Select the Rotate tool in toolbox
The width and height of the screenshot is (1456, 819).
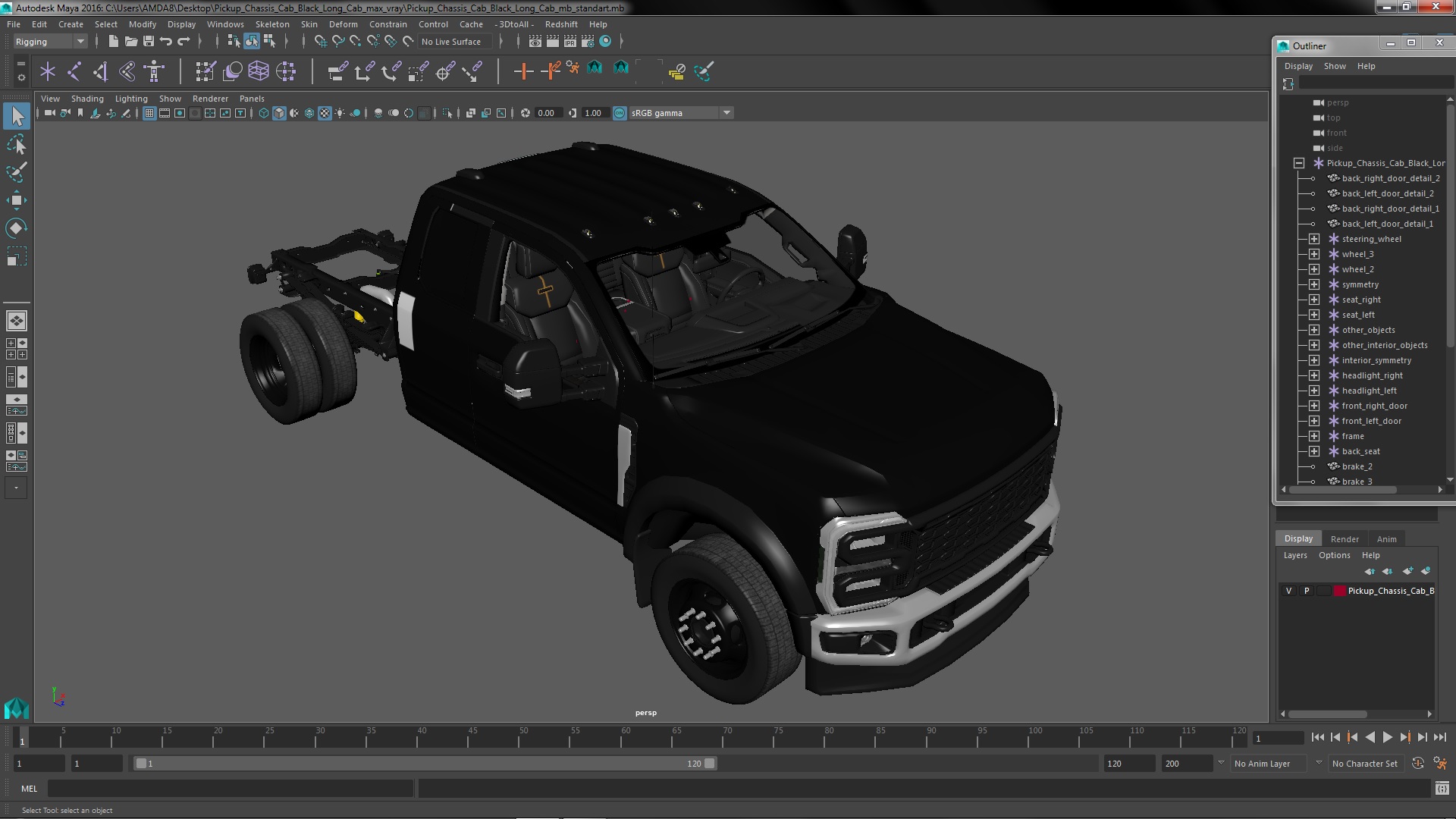point(16,228)
